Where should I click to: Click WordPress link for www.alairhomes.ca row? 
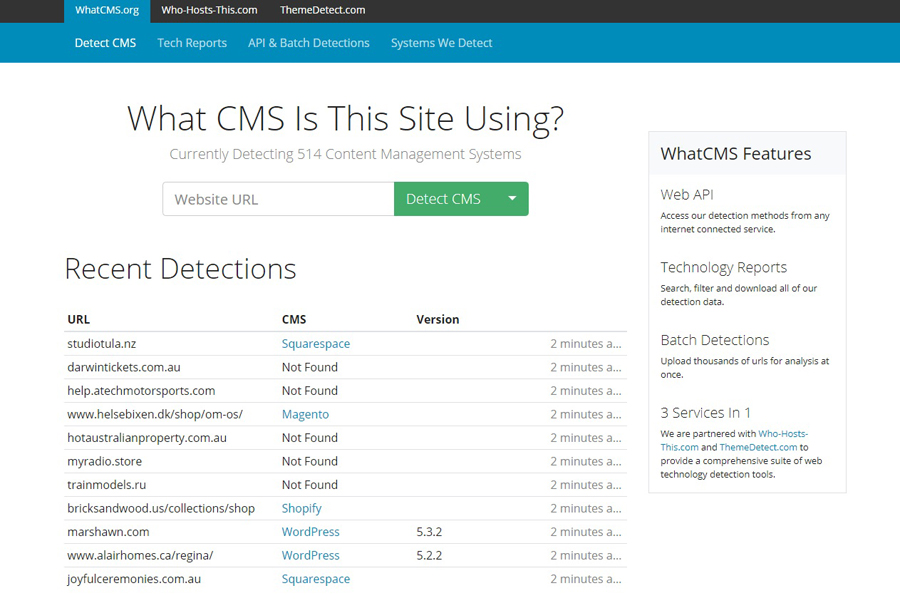point(310,555)
